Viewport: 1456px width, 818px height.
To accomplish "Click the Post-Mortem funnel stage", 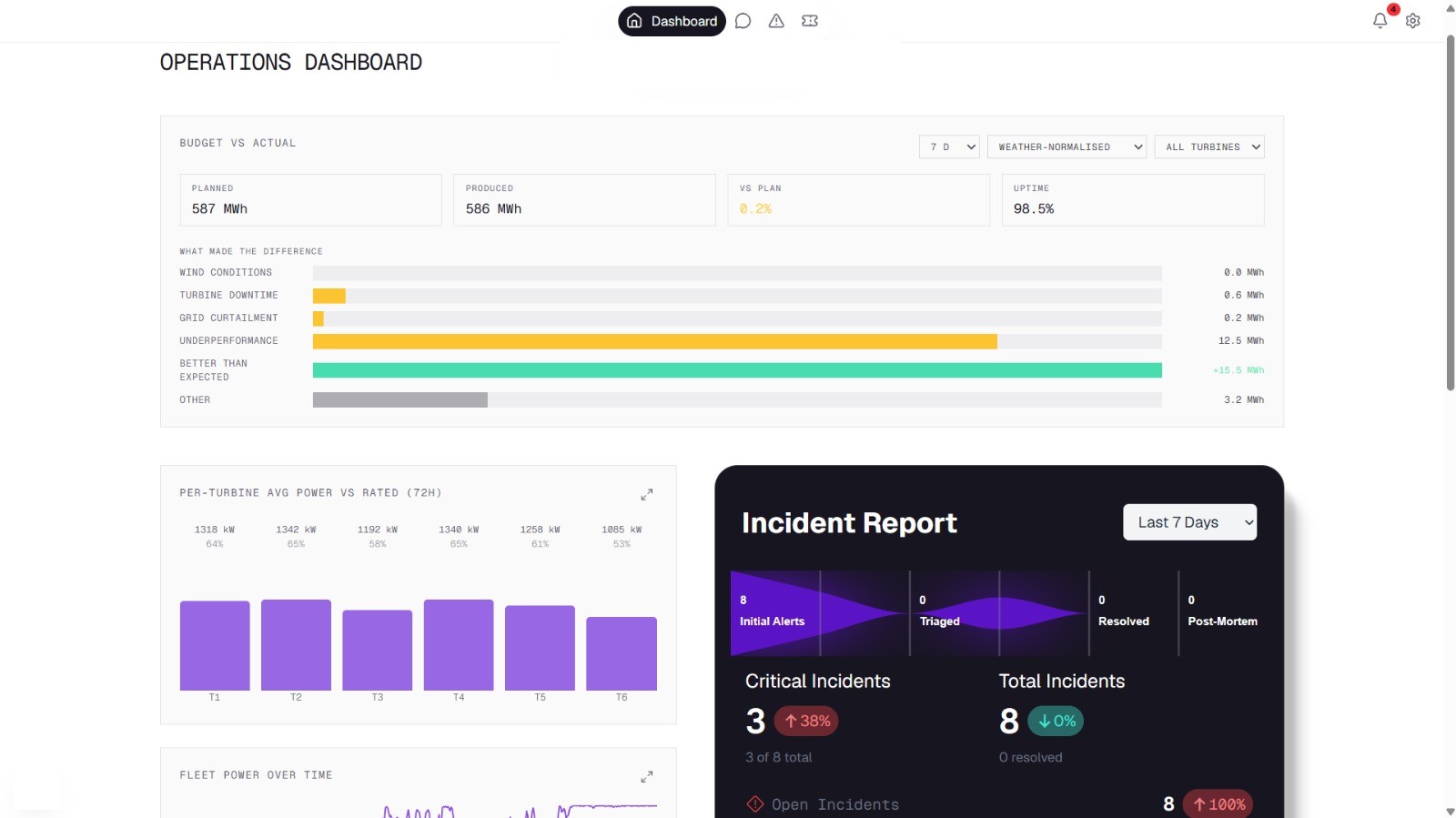I will click(1223, 612).
